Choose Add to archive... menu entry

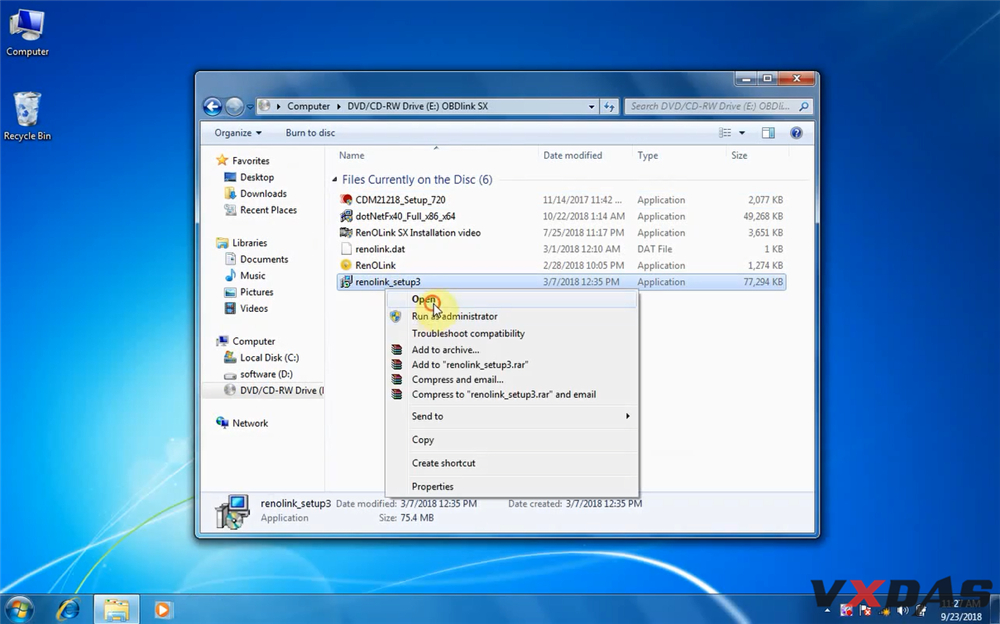point(511,350)
